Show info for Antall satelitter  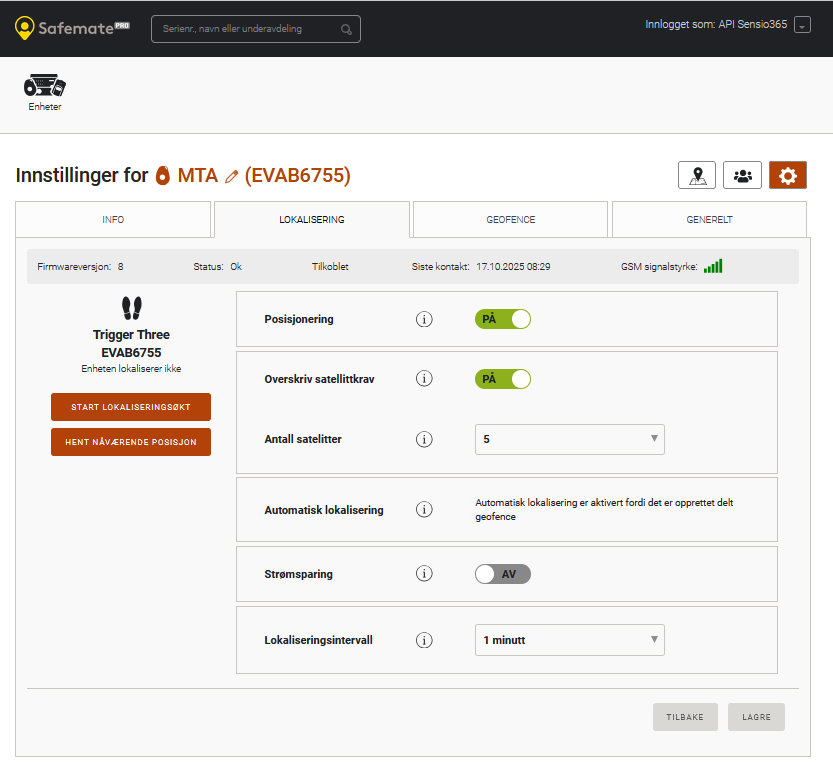pyautogui.click(x=424, y=439)
